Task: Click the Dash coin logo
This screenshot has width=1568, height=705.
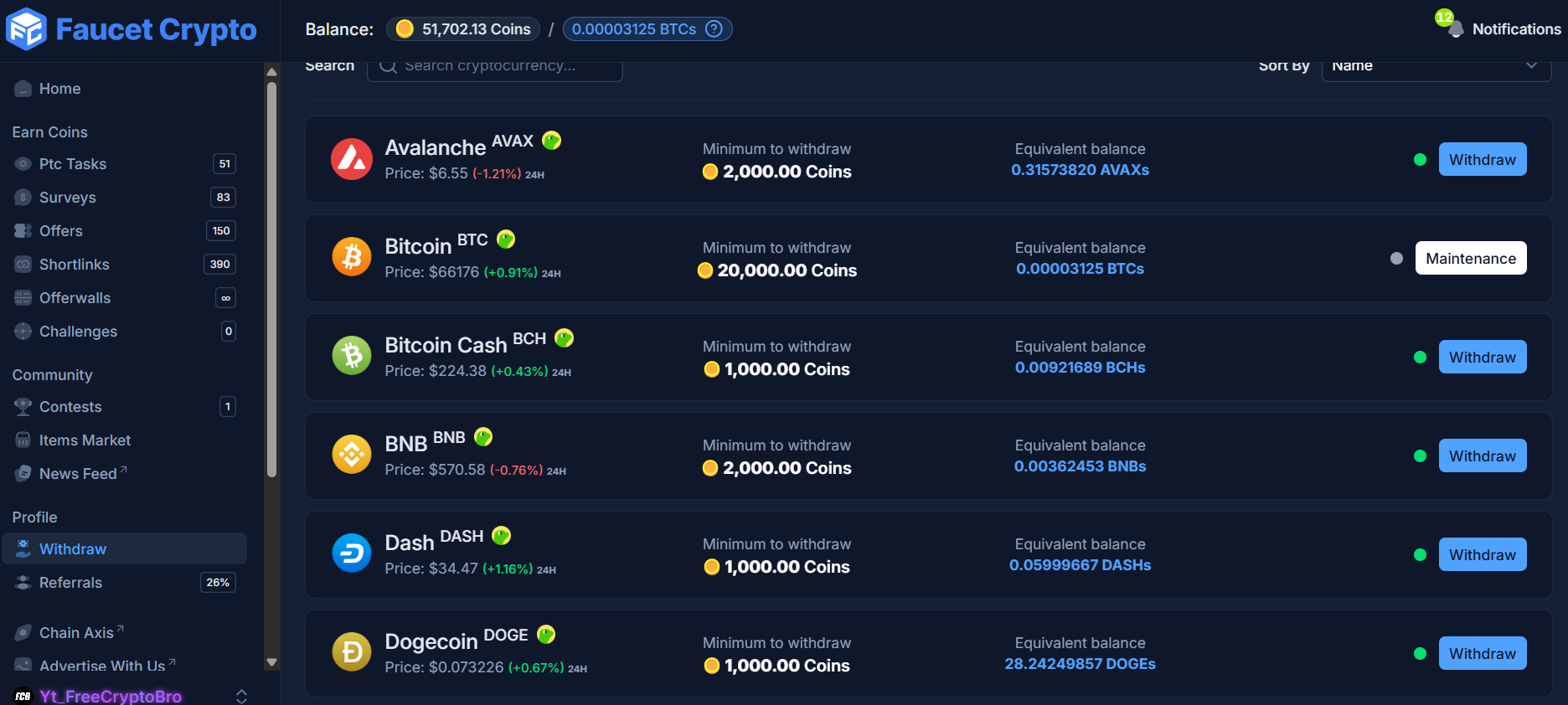Action: [352, 554]
